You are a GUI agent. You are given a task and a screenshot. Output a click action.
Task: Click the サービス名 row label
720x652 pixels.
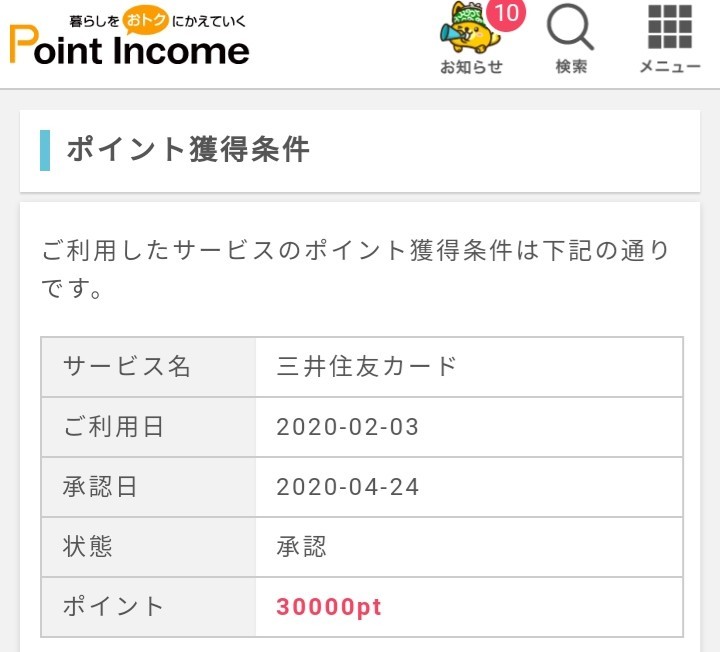(127, 366)
